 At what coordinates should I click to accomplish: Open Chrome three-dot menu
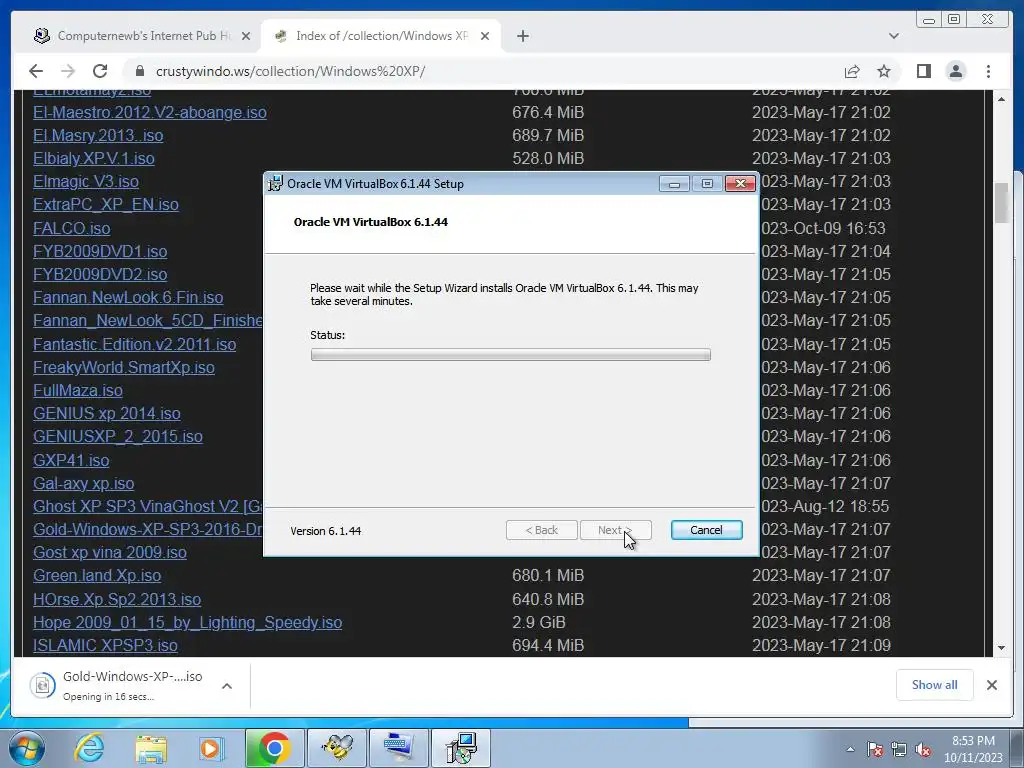(x=988, y=71)
